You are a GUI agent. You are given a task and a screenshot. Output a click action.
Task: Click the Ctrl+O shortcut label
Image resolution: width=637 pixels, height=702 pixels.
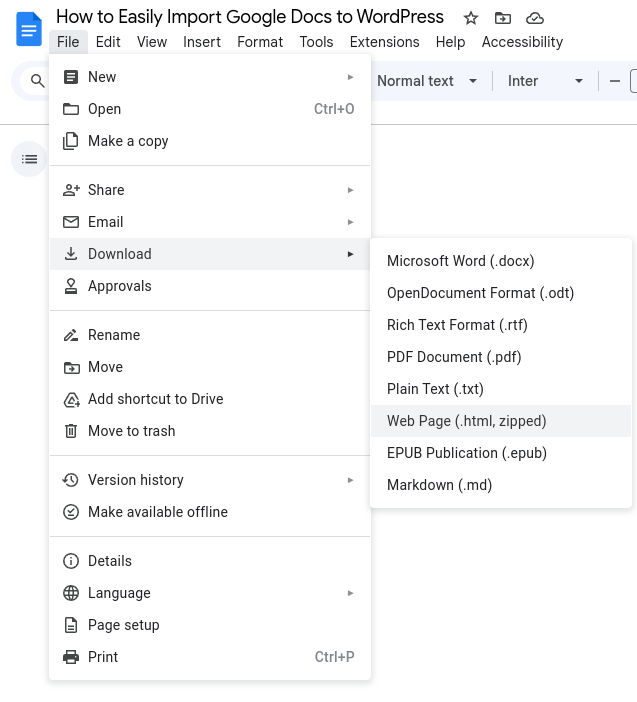[x=334, y=109]
